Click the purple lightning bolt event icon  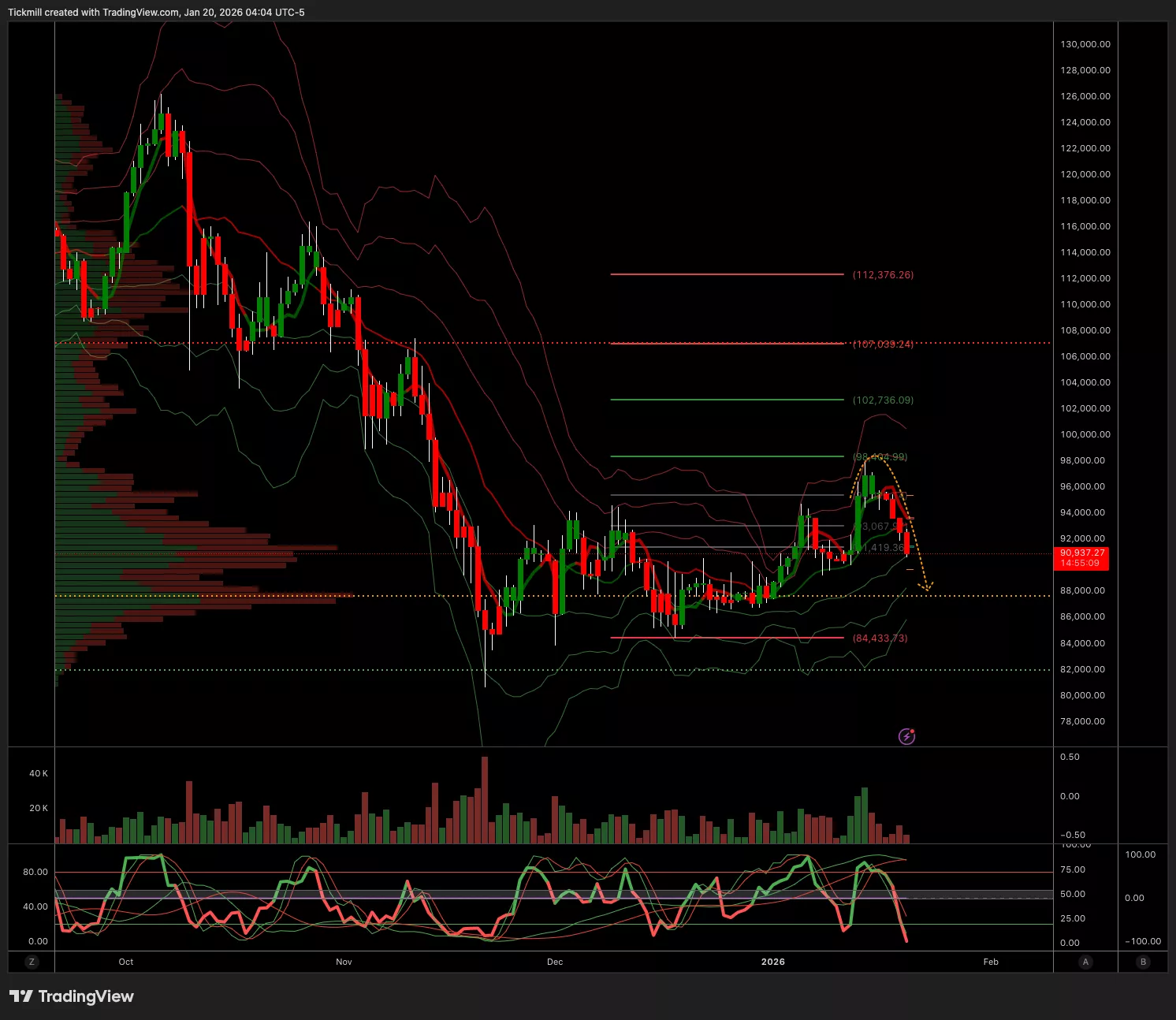(906, 736)
